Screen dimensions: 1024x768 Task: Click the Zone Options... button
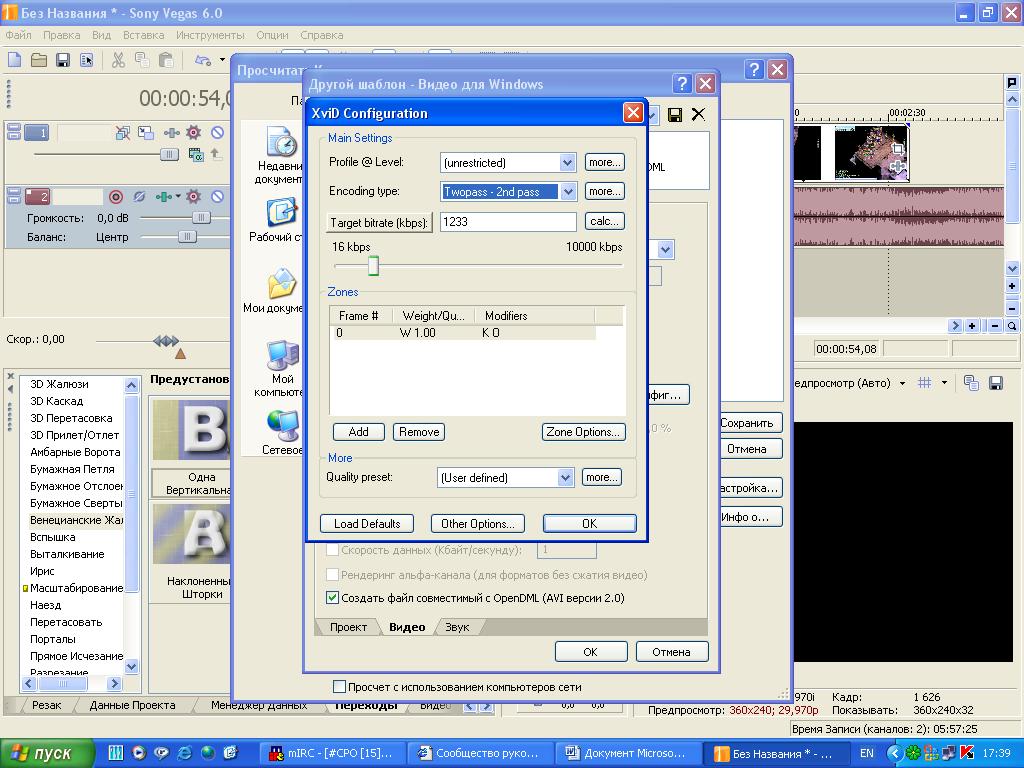tap(583, 432)
